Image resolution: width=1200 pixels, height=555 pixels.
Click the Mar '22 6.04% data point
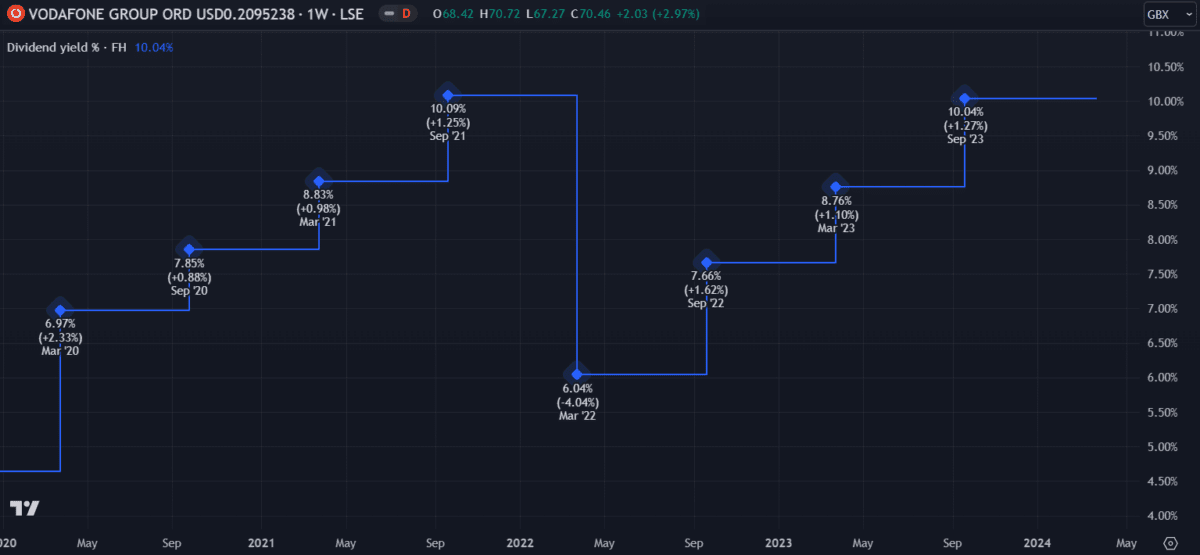click(577, 374)
